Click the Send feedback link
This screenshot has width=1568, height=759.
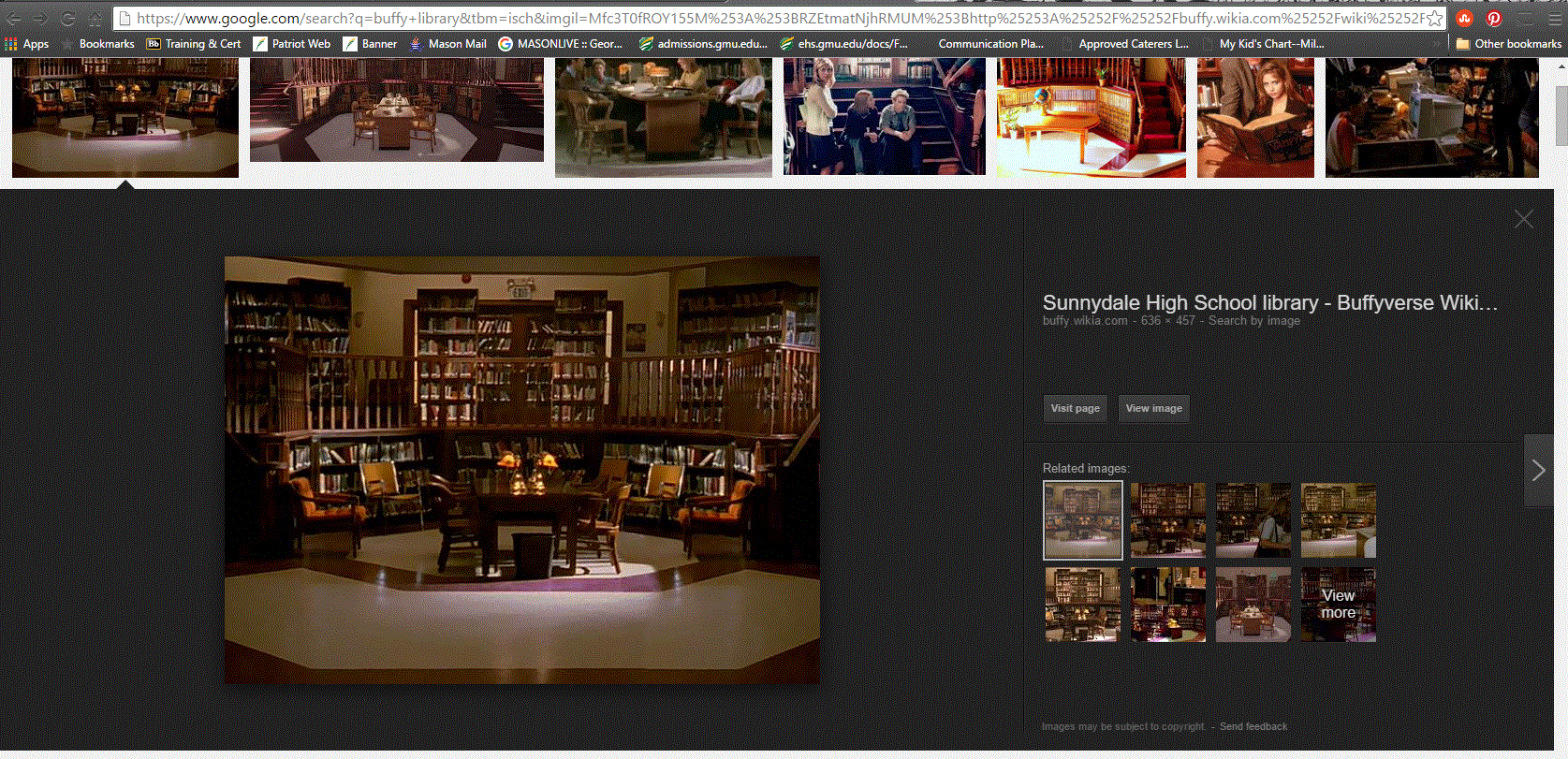(1253, 726)
